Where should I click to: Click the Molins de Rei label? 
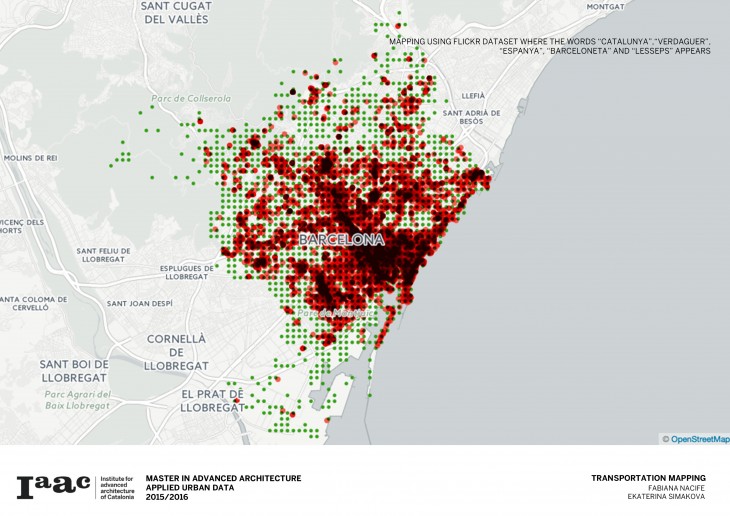point(29,158)
